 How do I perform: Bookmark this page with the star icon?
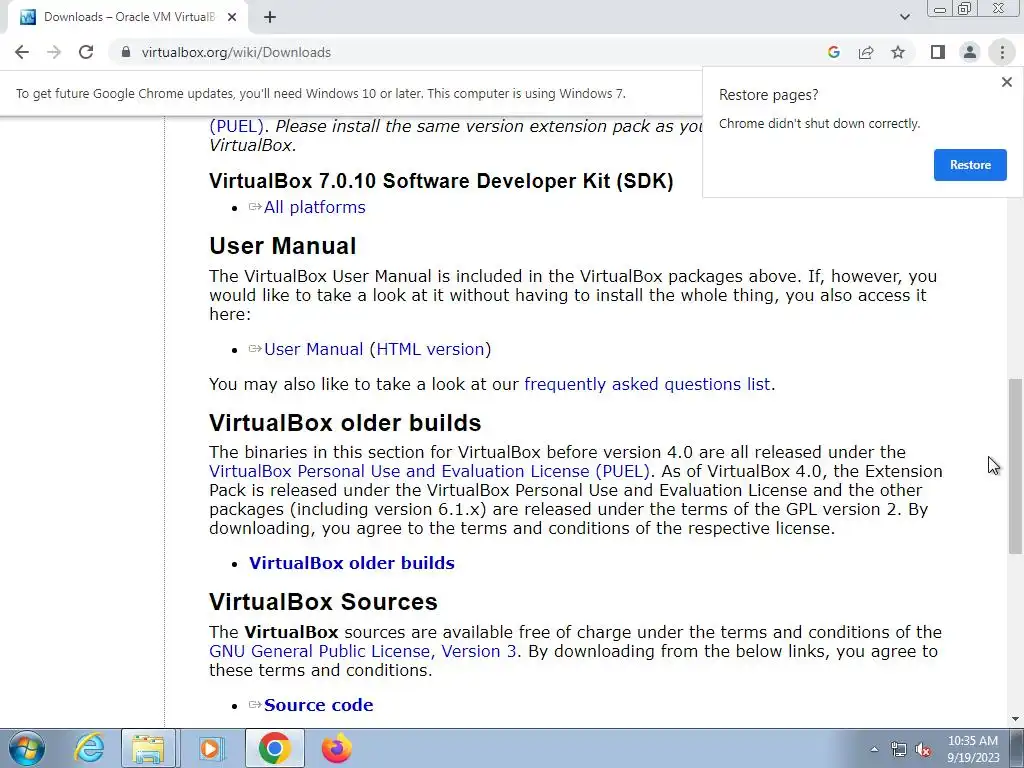[898, 52]
